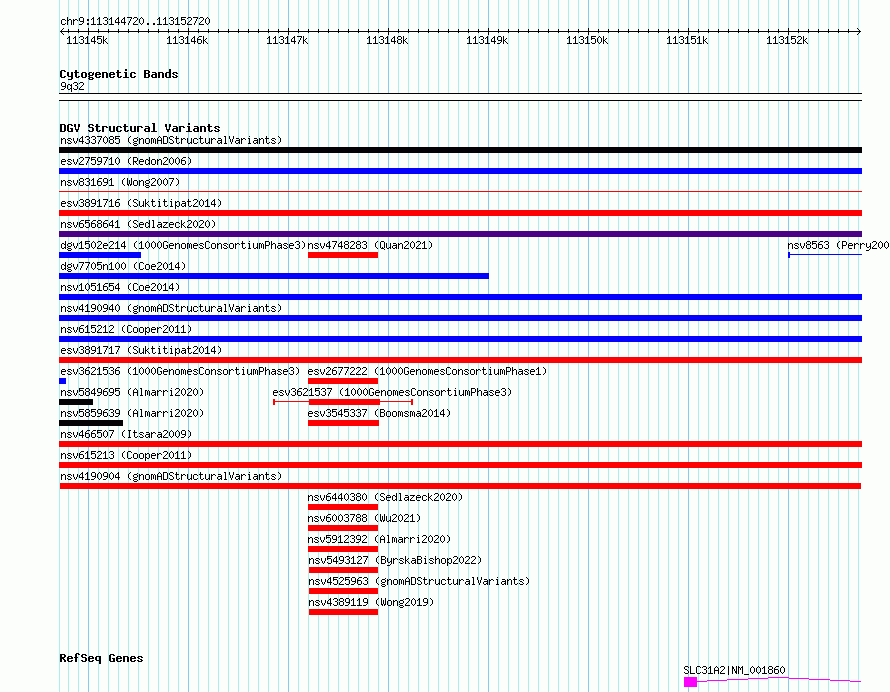890x692 pixels.
Task: Select variant esv3621536 (1000GenomesConsortiumPhase3) label
Action: pyautogui.click(x=180, y=371)
